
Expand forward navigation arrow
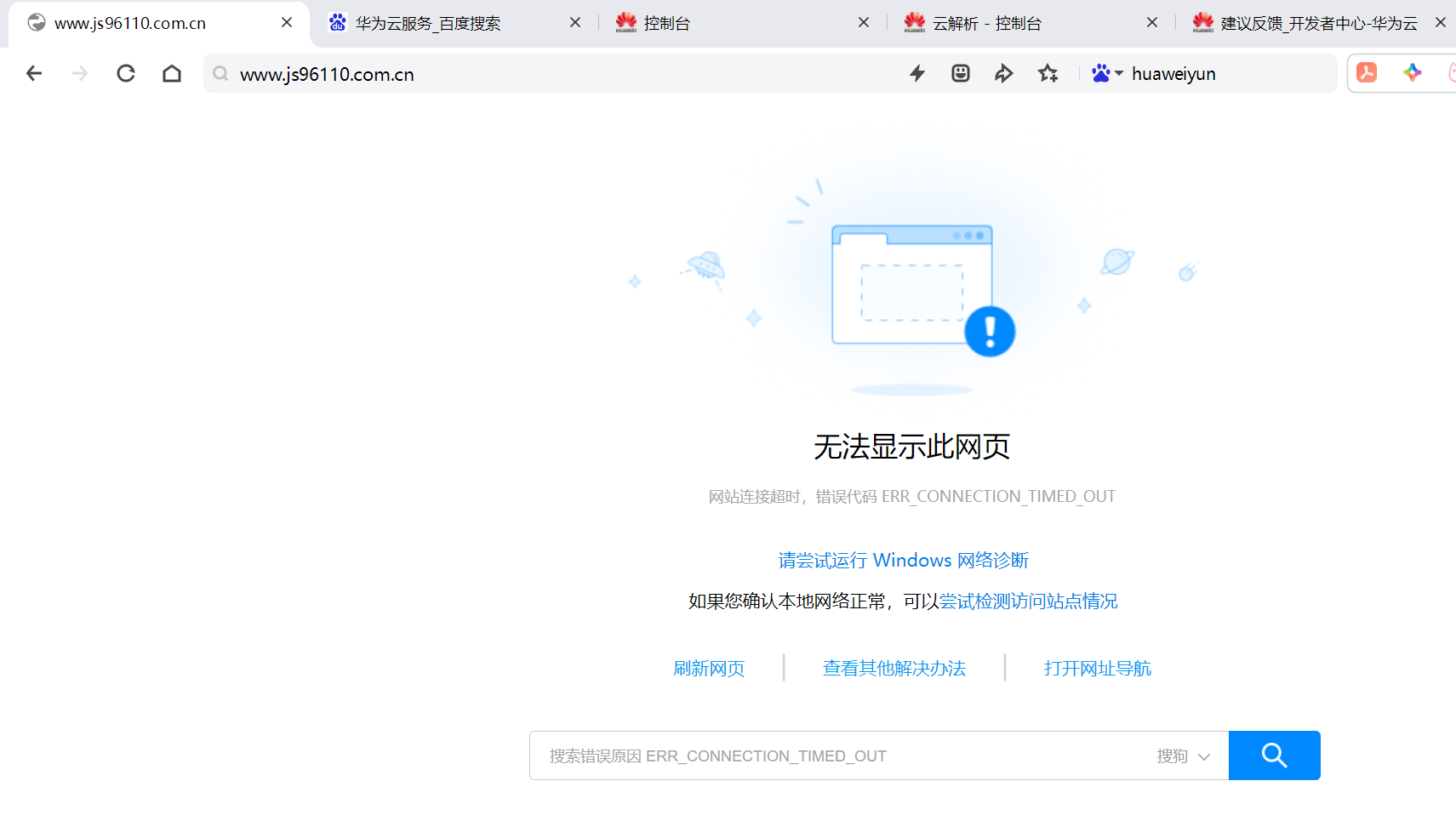point(79,73)
